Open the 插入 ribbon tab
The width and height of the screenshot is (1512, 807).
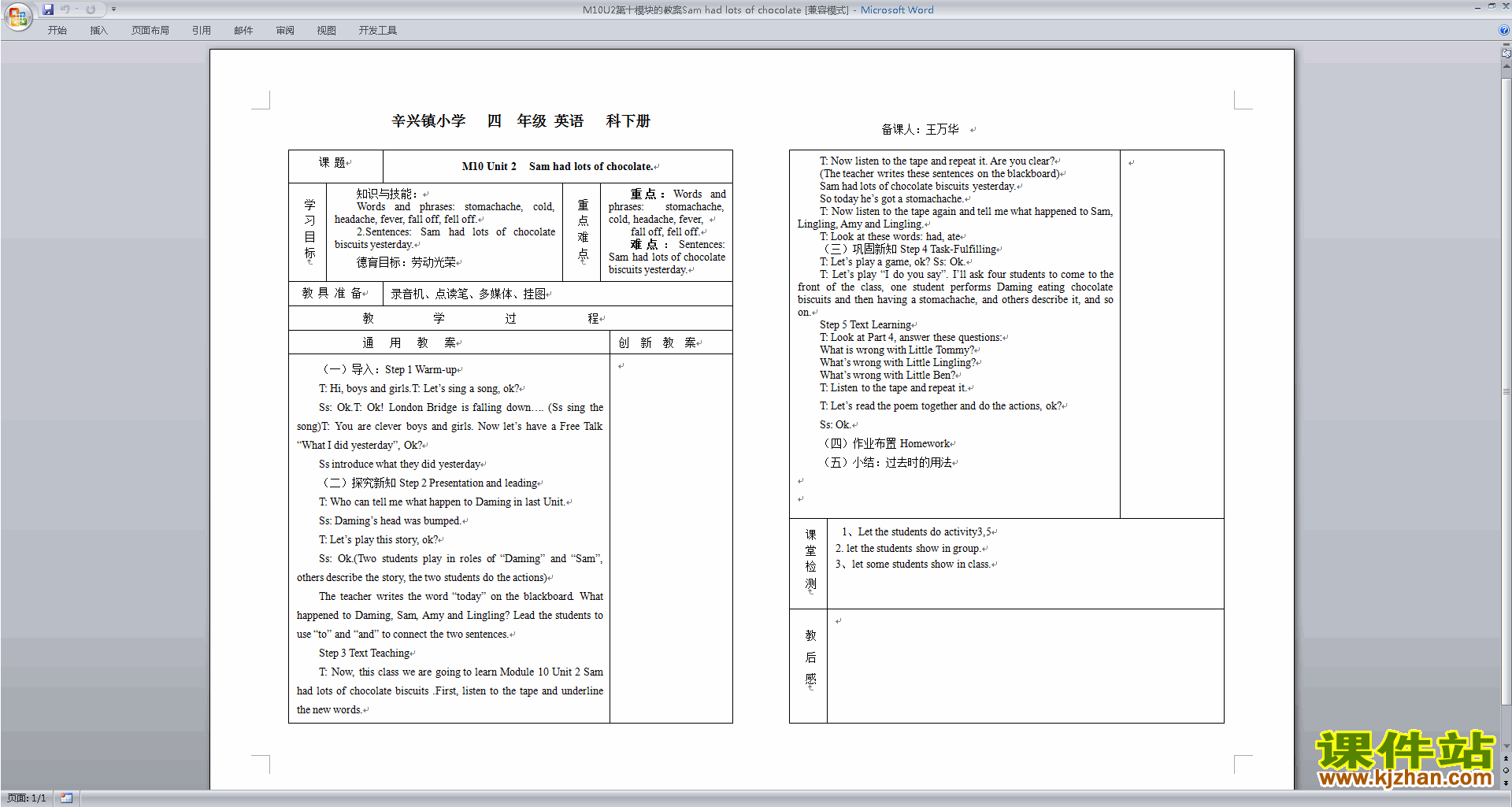click(x=98, y=30)
